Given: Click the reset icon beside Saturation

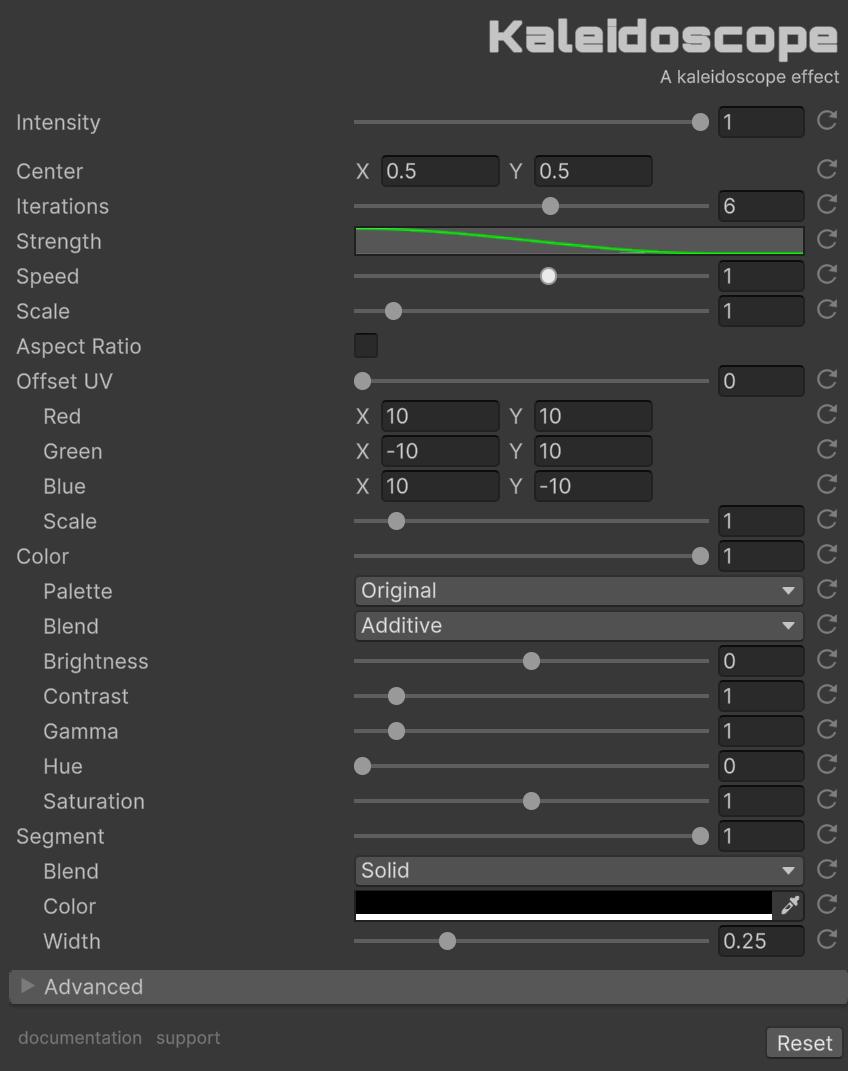Looking at the screenshot, I should (826, 800).
